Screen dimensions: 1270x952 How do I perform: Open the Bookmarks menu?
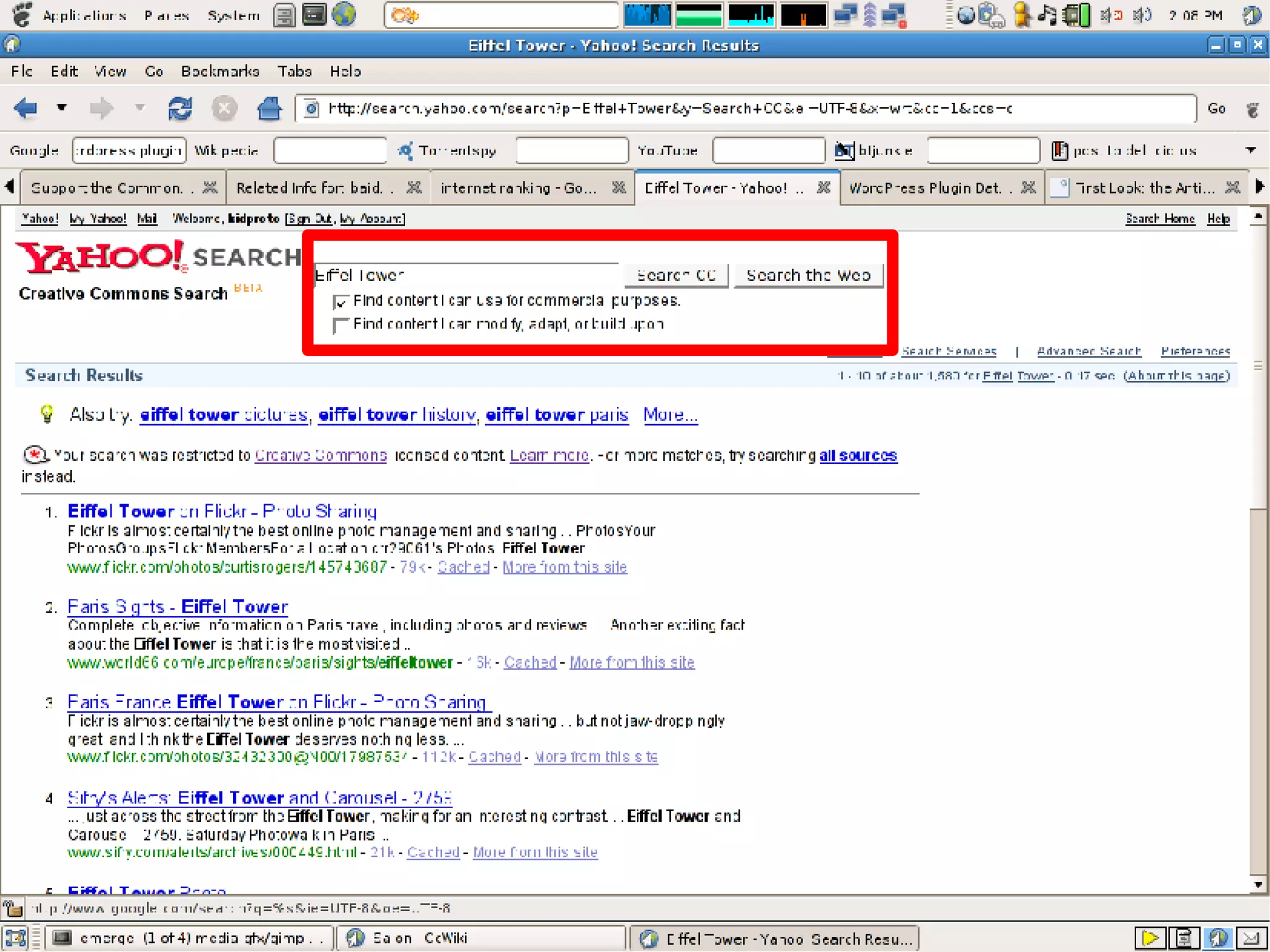pyautogui.click(x=220, y=71)
